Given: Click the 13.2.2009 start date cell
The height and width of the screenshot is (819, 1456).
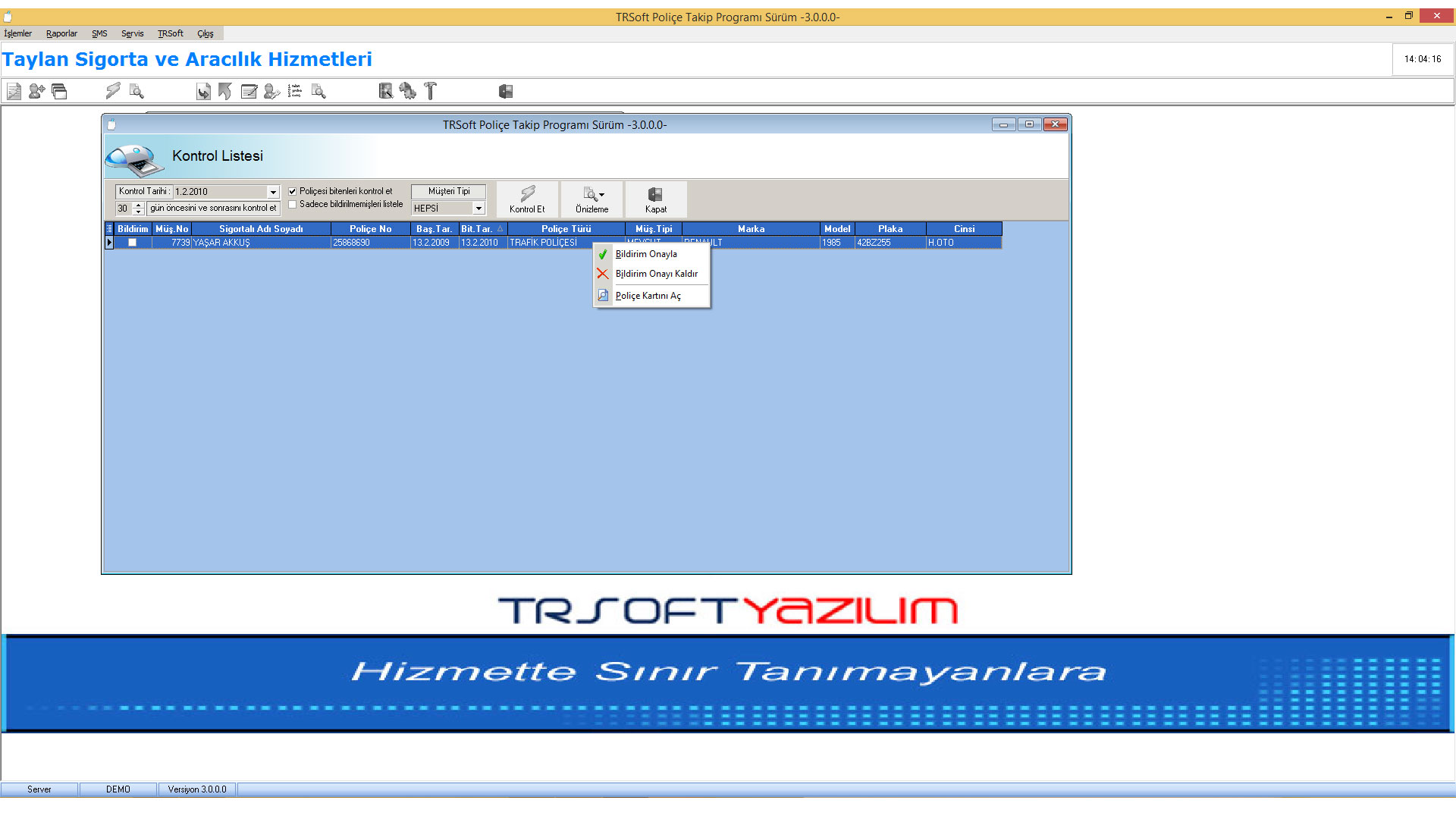Looking at the screenshot, I should click(435, 243).
